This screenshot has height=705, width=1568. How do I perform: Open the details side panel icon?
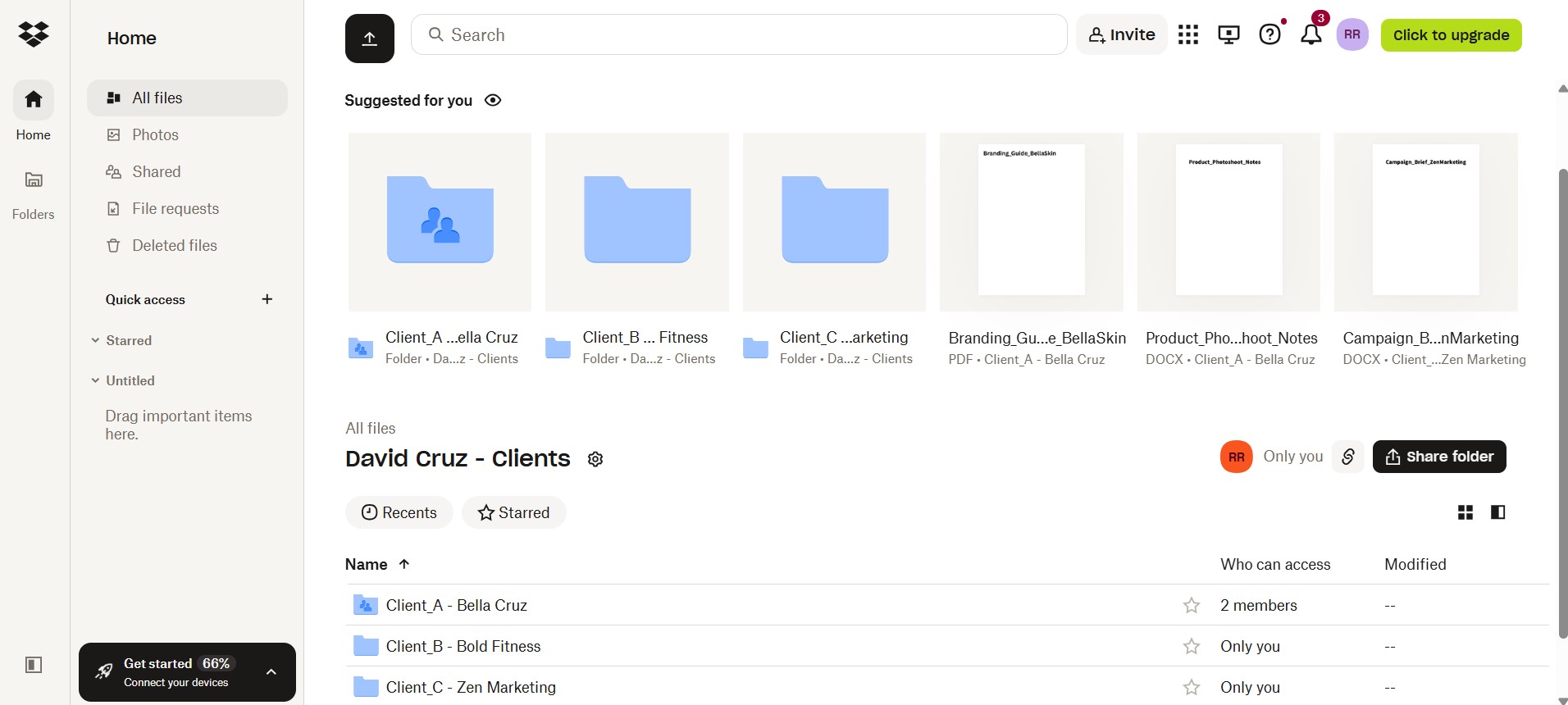click(x=1497, y=512)
